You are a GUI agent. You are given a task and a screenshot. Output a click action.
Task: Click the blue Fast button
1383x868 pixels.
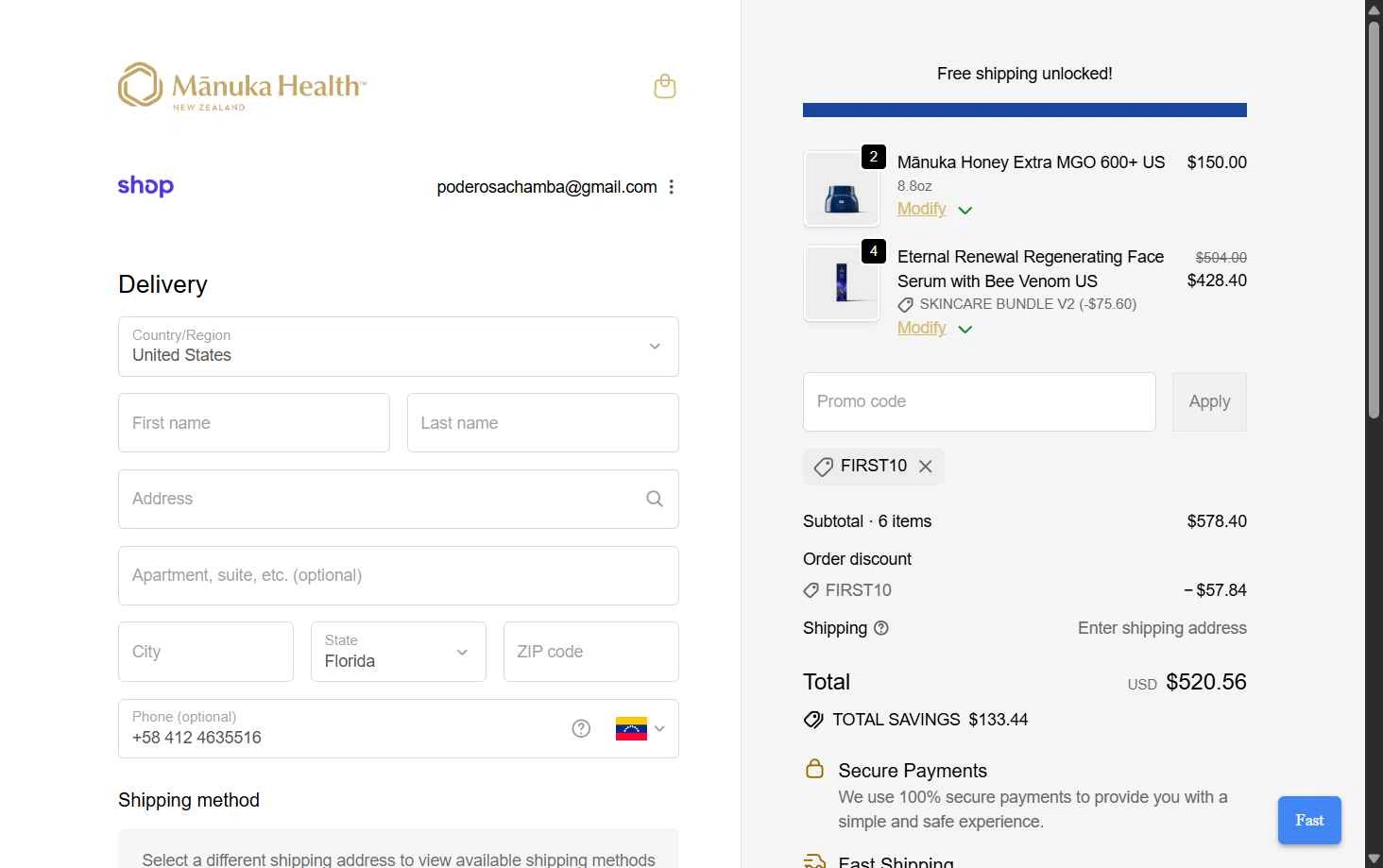[x=1309, y=820]
